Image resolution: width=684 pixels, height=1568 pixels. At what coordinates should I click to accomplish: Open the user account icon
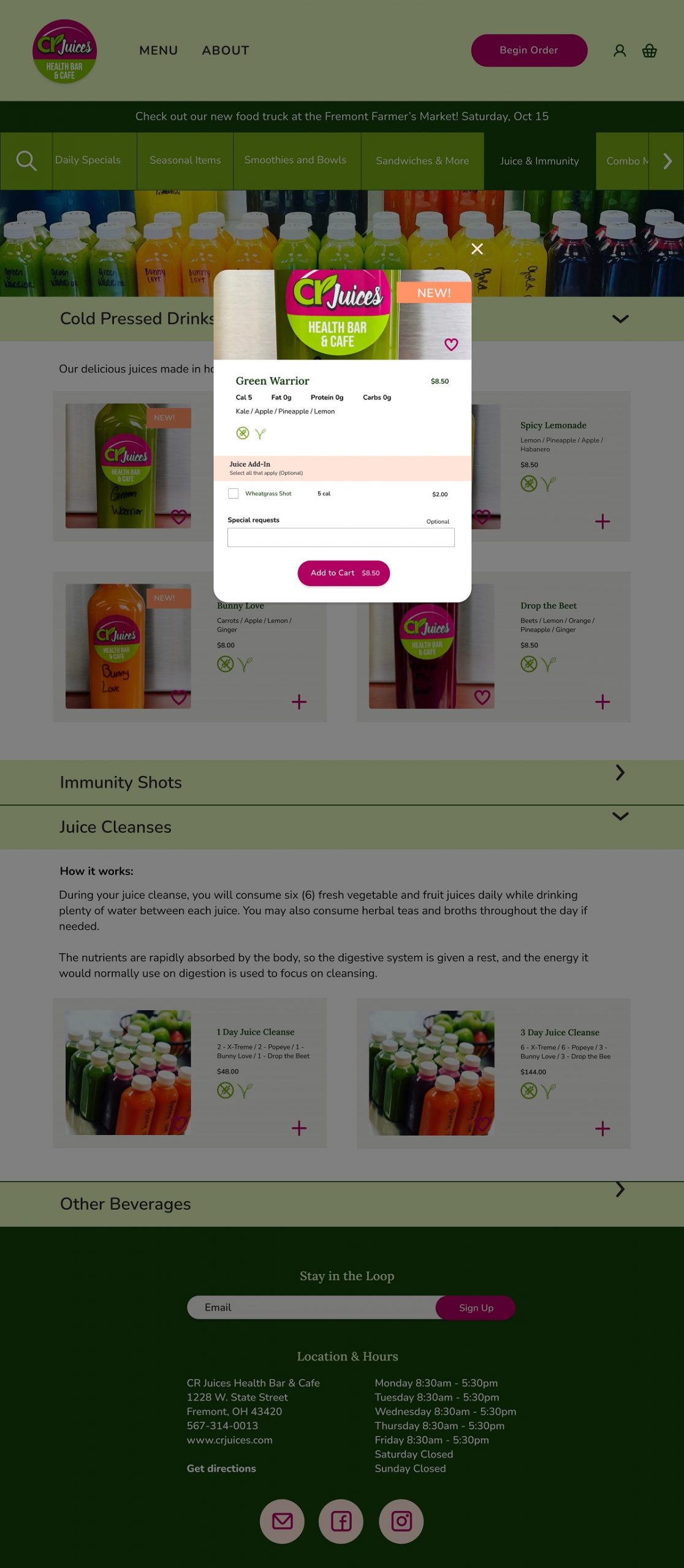620,51
